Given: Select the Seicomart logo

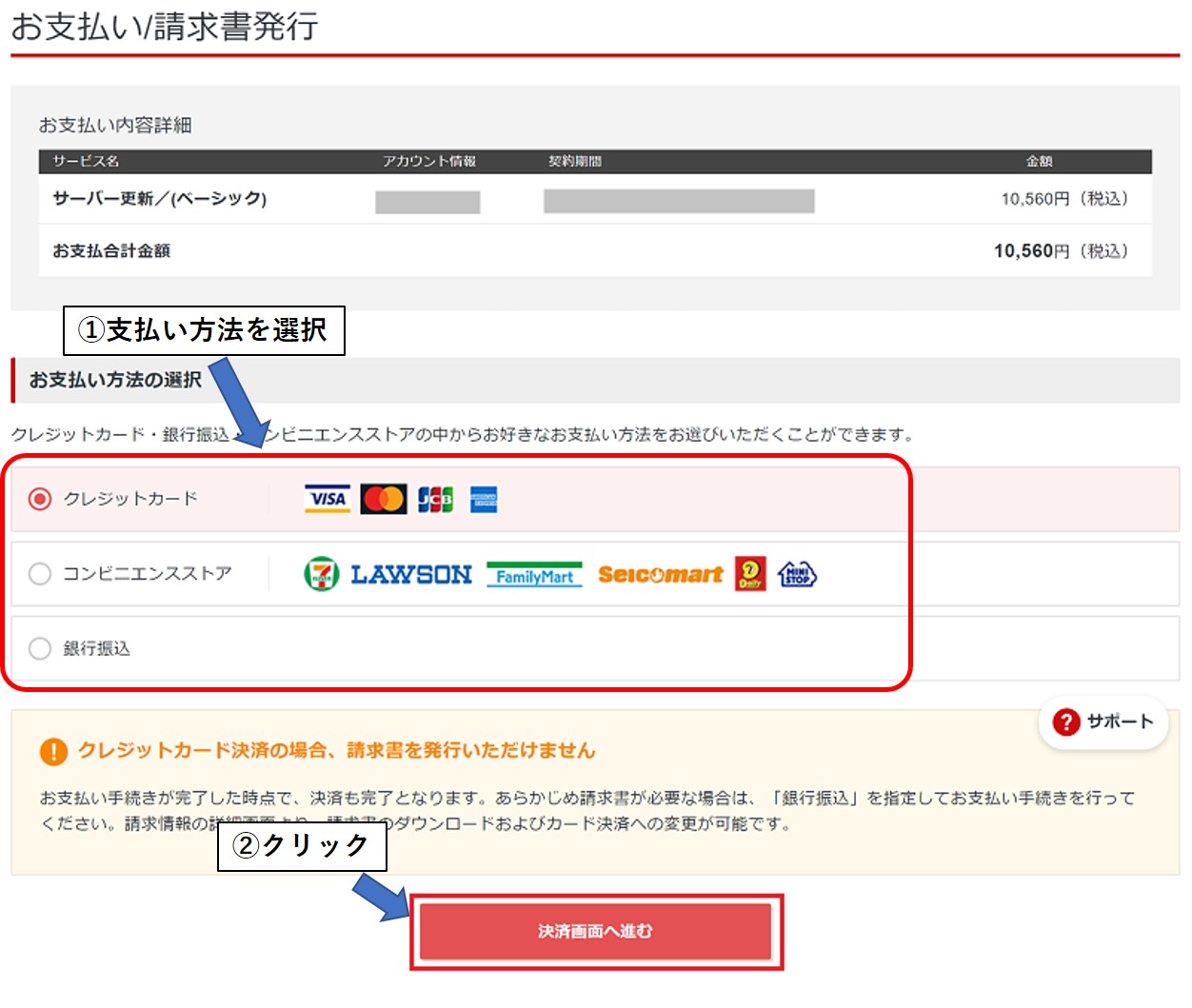Looking at the screenshot, I should click(x=661, y=574).
